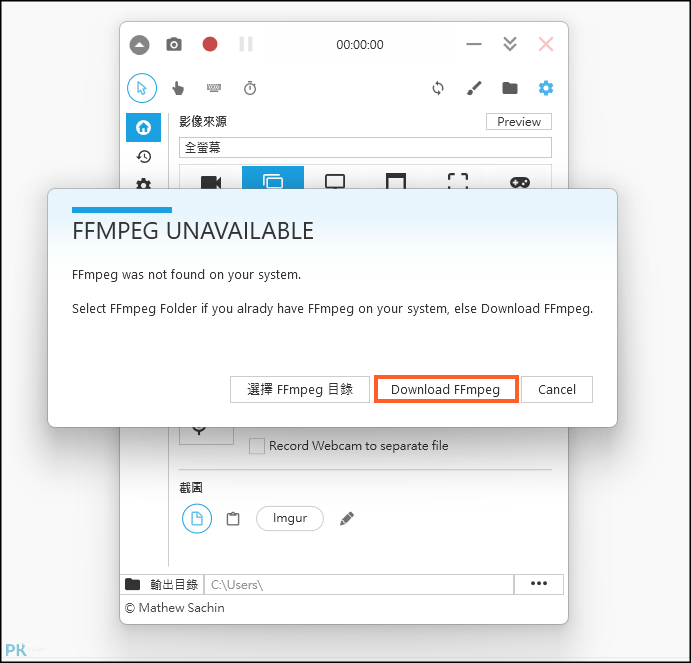The height and width of the screenshot is (663, 691).
Task: Select the video camera source icon
Action: [x=211, y=182]
